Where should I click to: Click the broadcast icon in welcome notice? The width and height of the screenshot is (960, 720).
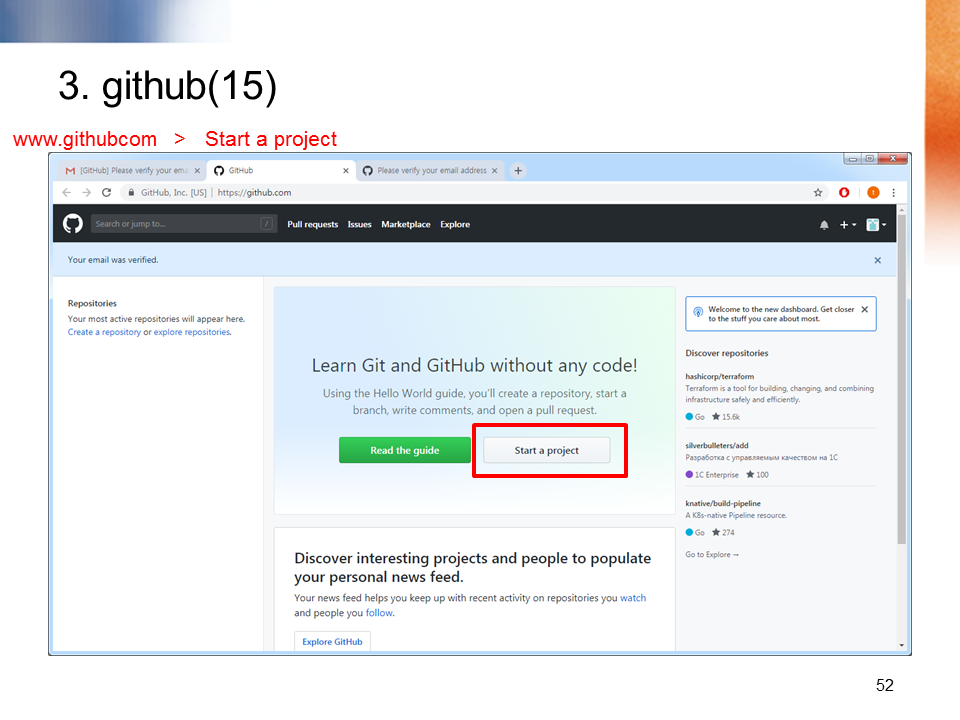(x=698, y=312)
